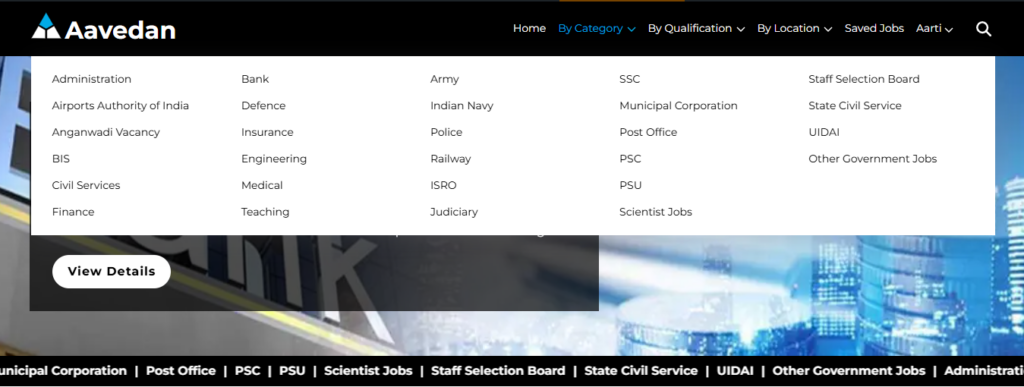Open the Aarti user account dropdown
Viewport: 1024px width, 387px height.
(x=935, y=29)
